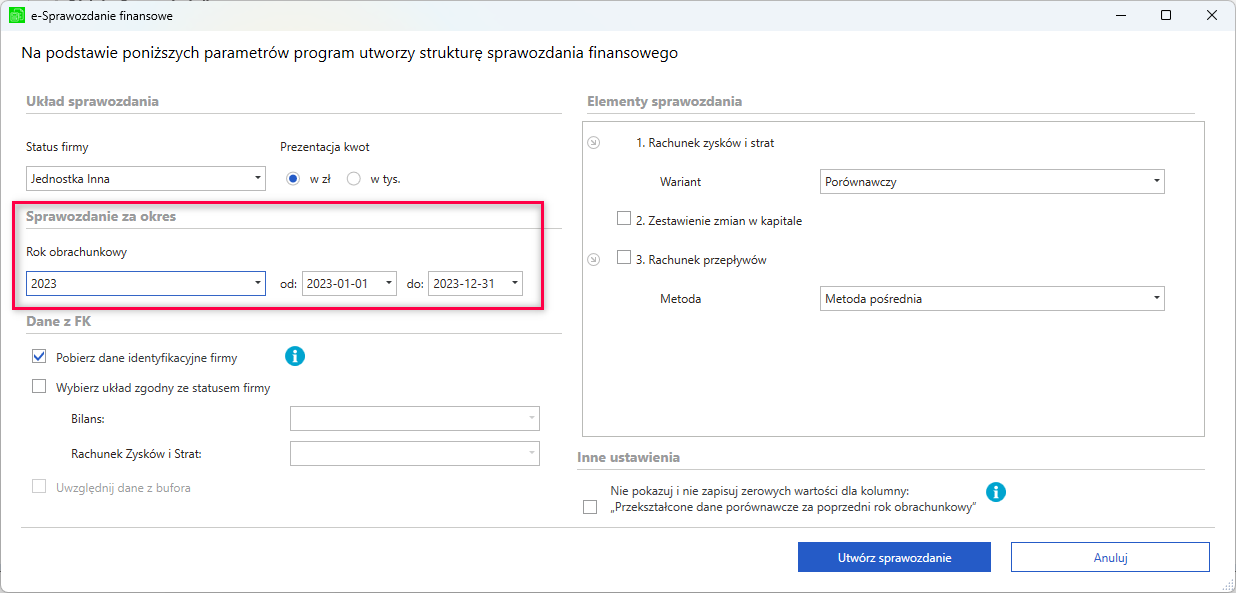
Task: Select the 'w zł' radio option
Action: coord(293,179)
